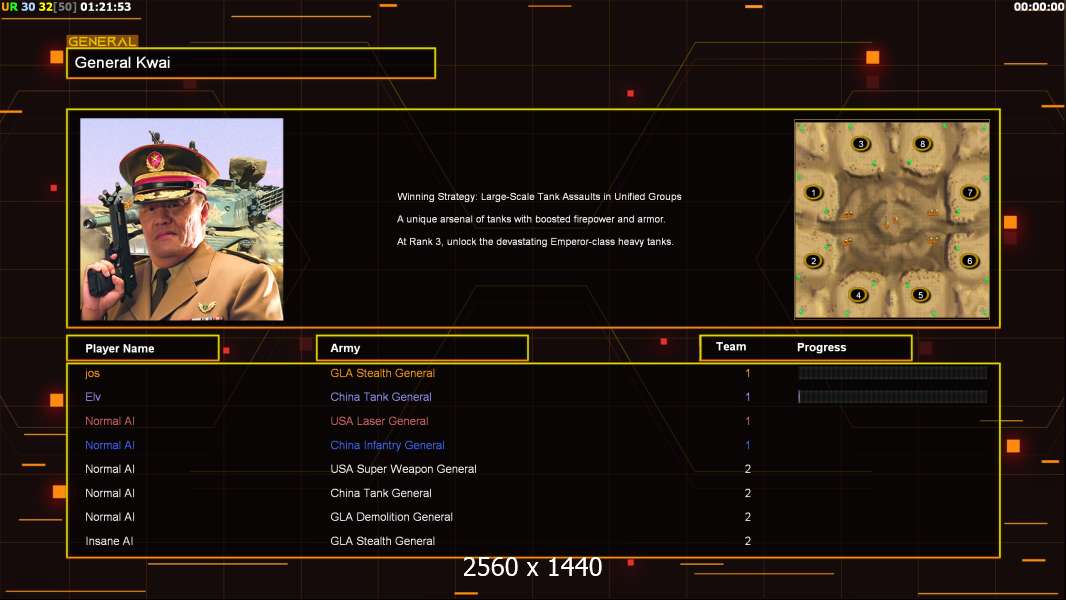Click the orange GLA Stealth General for jos
The image size is (1066, 600).
point(382,373)
